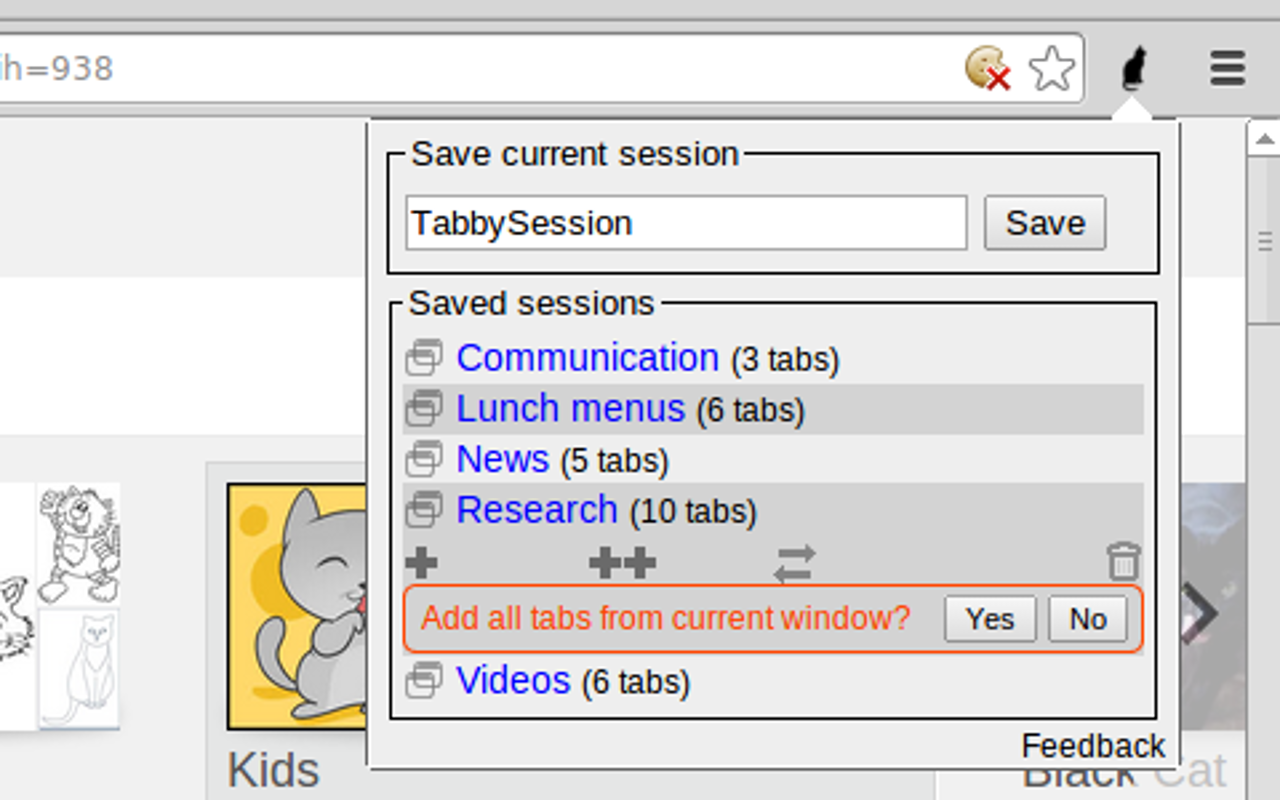1280x800 pixels.
Task: Click the black cat extension icon
Action: tap(1133, 68)
